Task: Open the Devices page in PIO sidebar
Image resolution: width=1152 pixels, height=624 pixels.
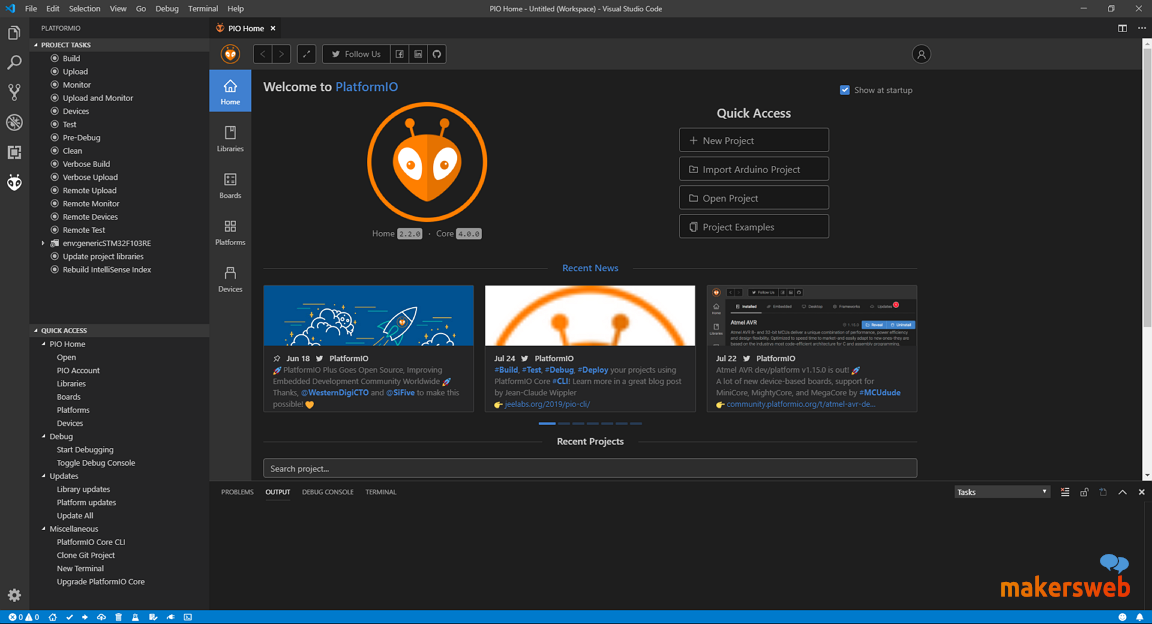Action: [x=230, y=279]
